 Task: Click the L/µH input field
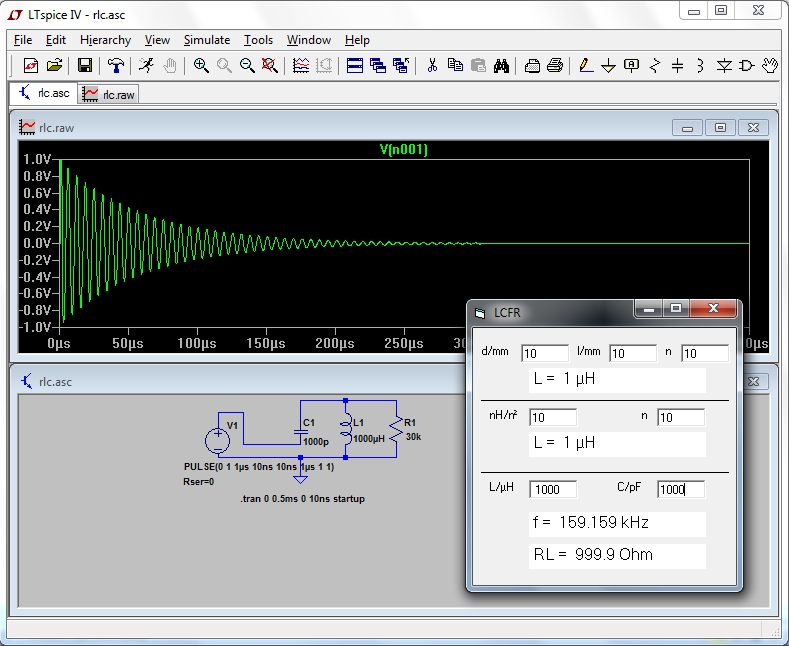(553, 489)
